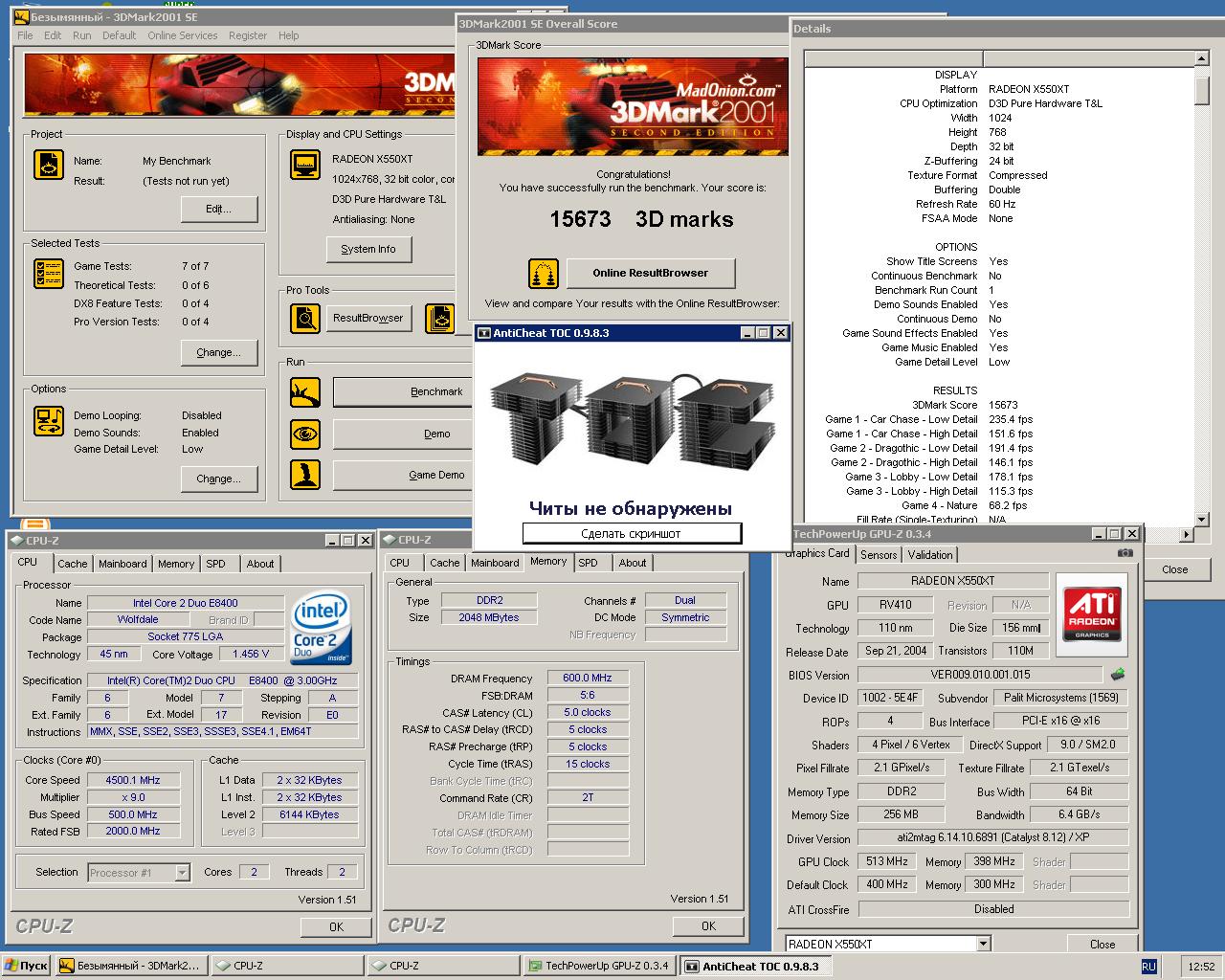Switch to SPD tab in left CPU-Z

pos(216,564)
